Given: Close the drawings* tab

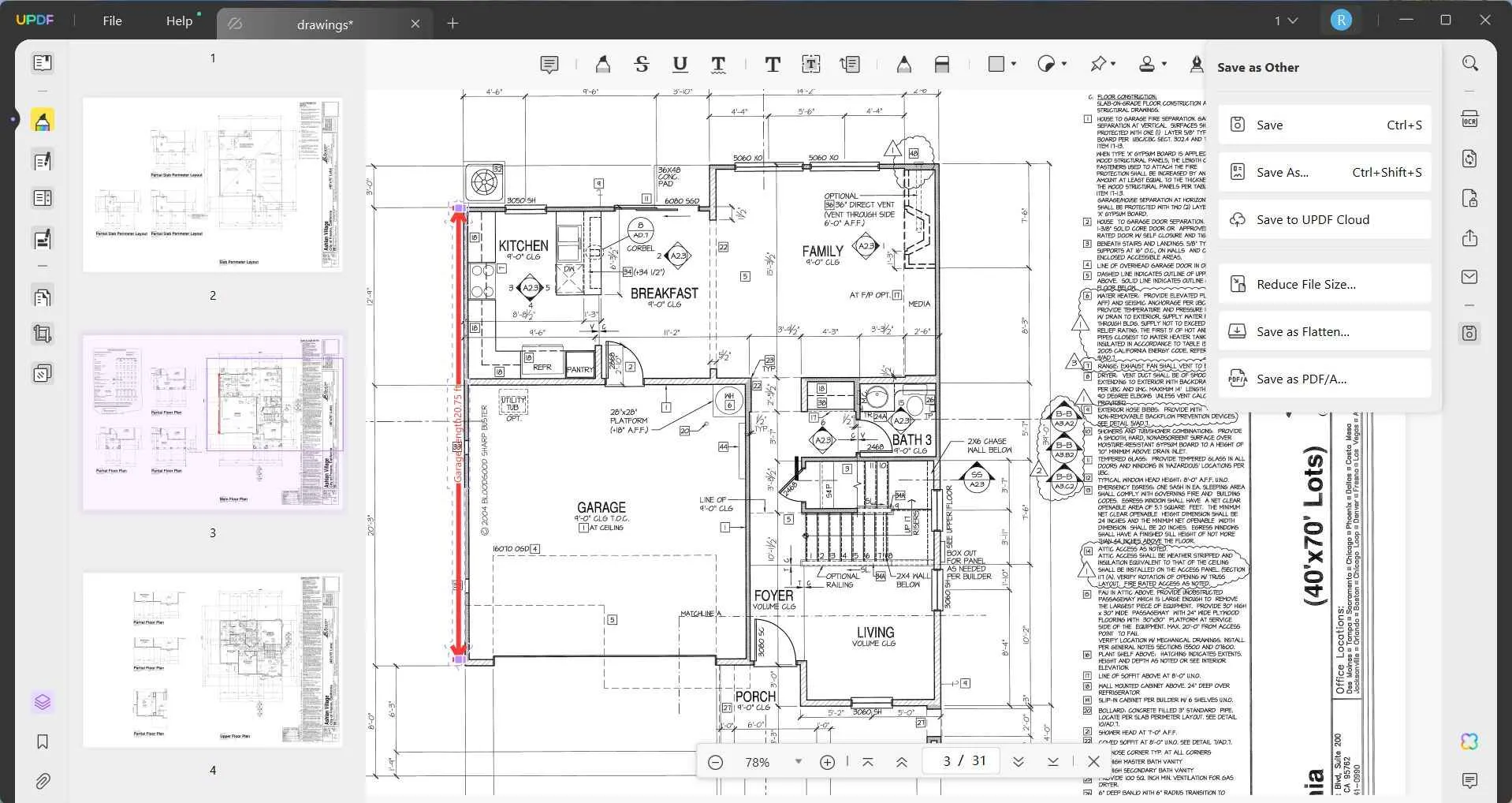Looking at the screenshot, I should (415, 24).
